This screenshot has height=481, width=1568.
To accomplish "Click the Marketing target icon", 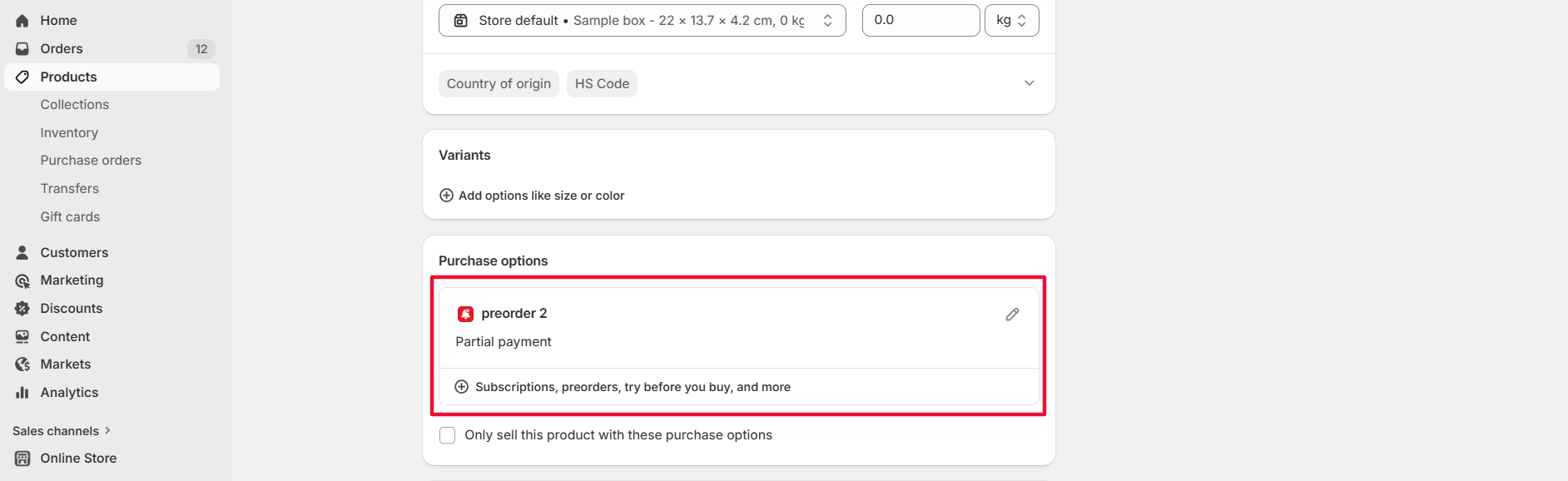I will coord(22,280).
